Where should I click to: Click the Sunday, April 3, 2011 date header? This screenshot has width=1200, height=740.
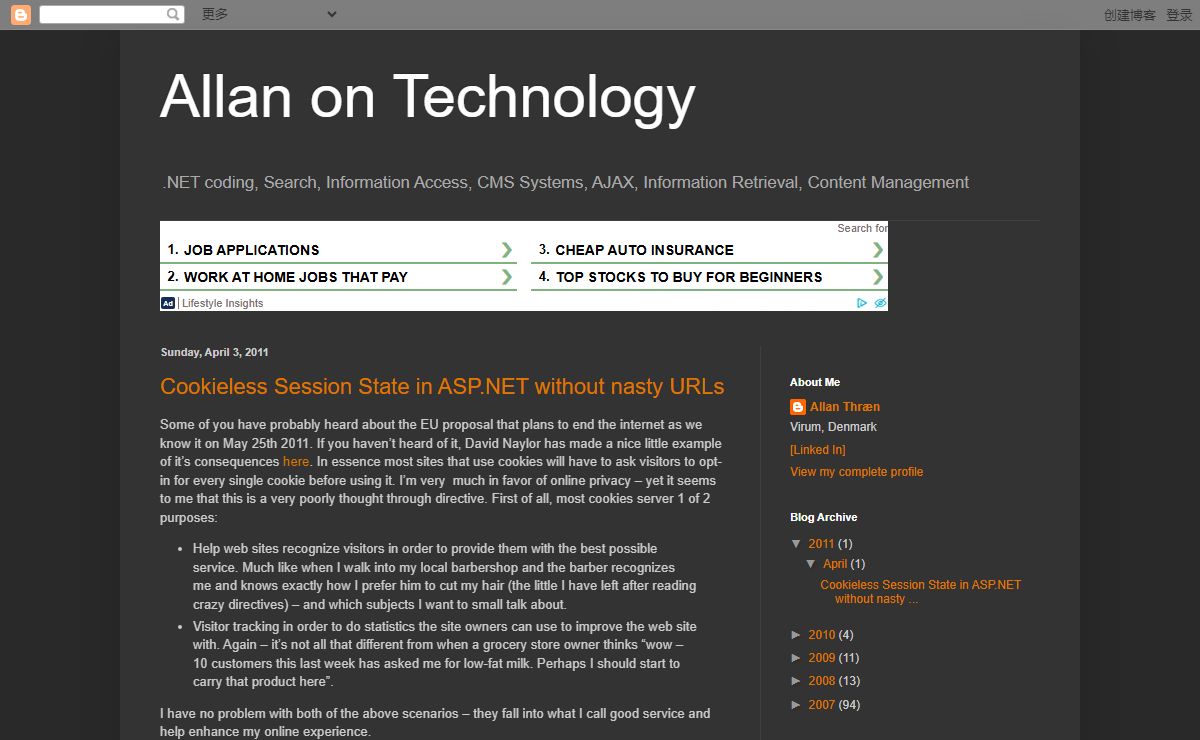[x=214, y=352]
